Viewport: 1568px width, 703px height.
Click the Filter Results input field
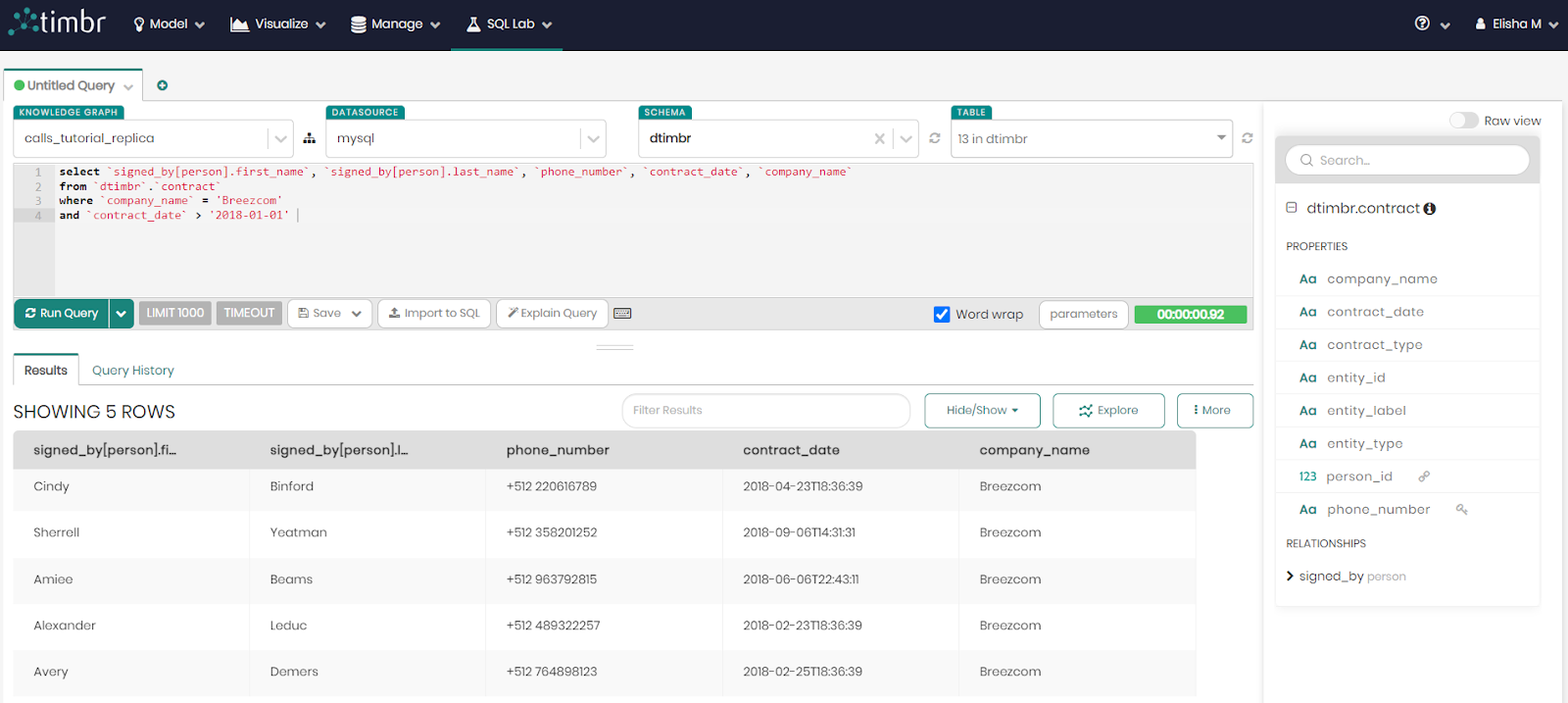(x=765, y=411)
